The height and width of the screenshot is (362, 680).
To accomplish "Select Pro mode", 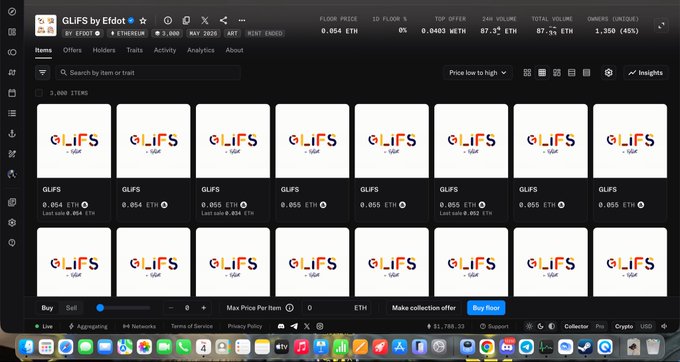I will [599, 326].
